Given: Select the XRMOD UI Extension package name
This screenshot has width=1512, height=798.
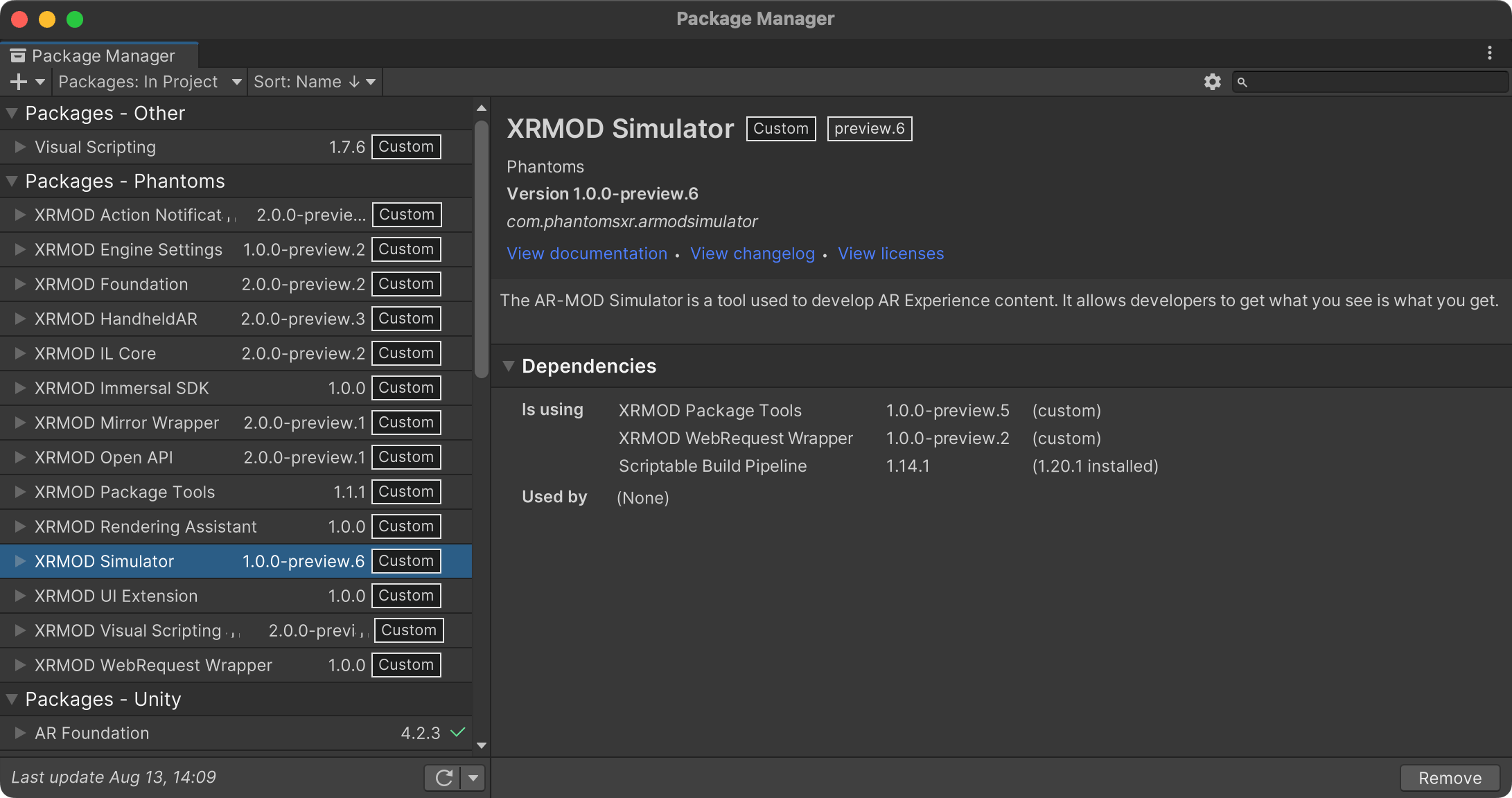Looking at the screenshot, I should coord(116,596).
